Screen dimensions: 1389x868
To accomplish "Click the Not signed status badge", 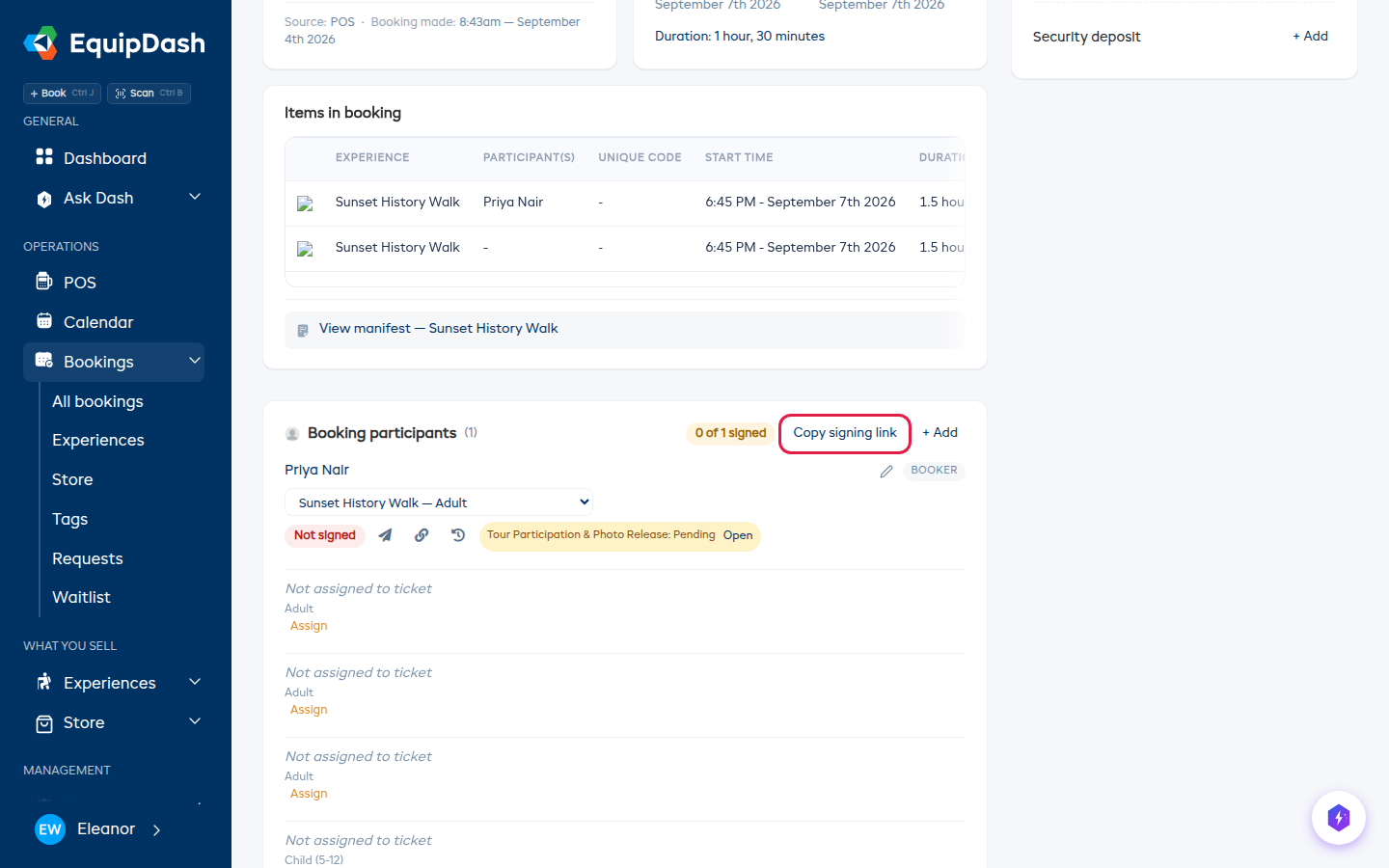I will (325, 536).
